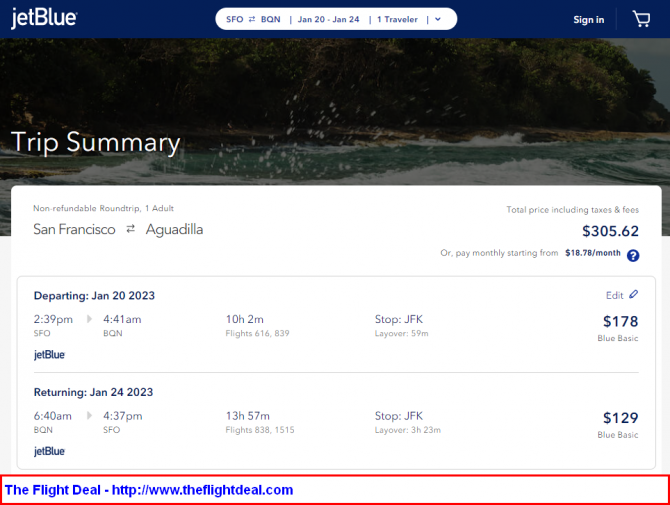
Task: Click Sign in
Action: (588, 20)
